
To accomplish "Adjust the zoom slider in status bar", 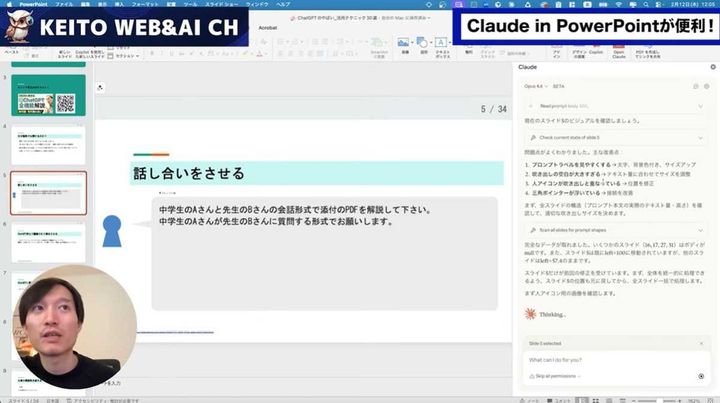I will click(659, 401).
